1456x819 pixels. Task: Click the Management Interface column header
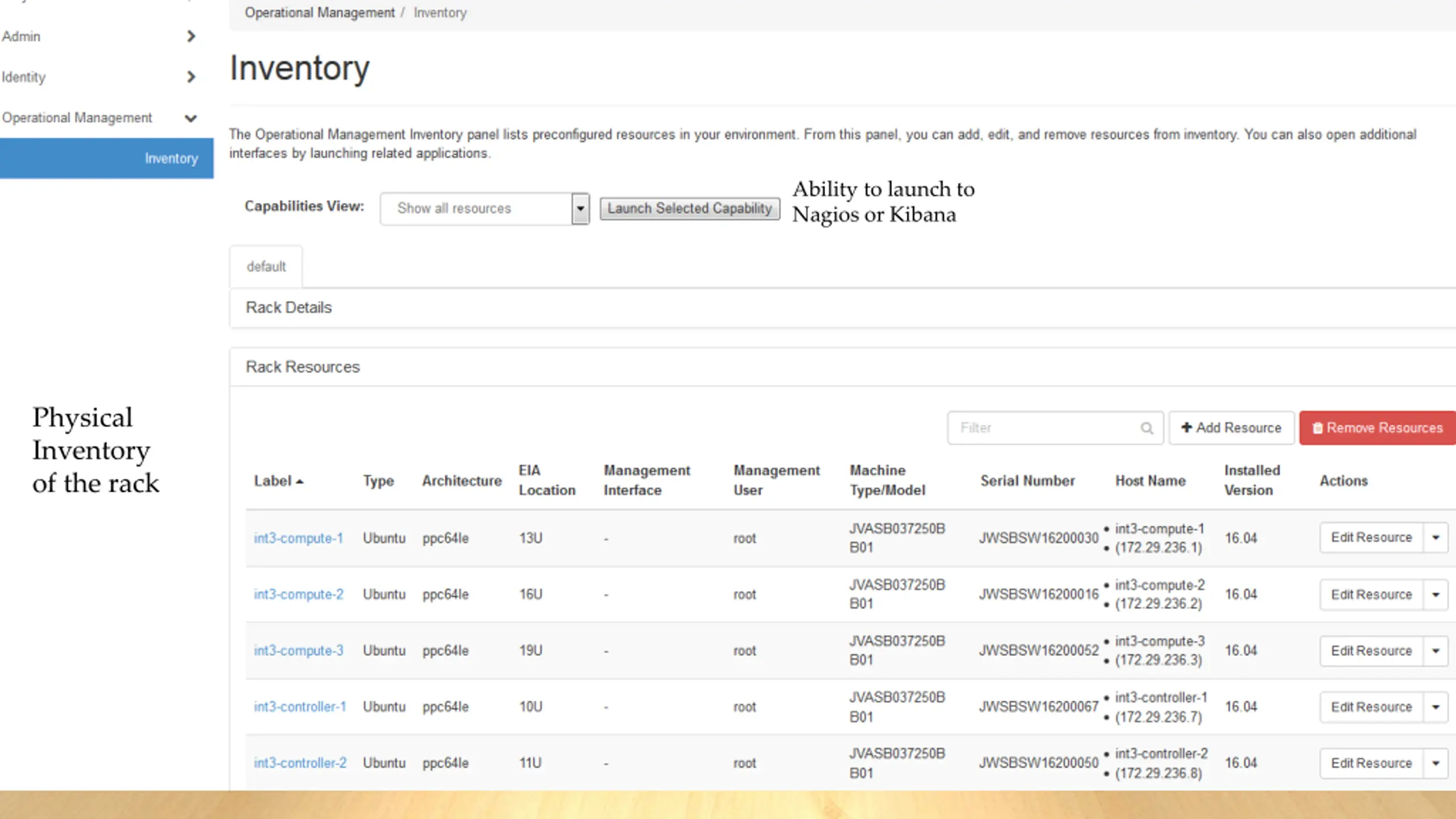point(647,480)
